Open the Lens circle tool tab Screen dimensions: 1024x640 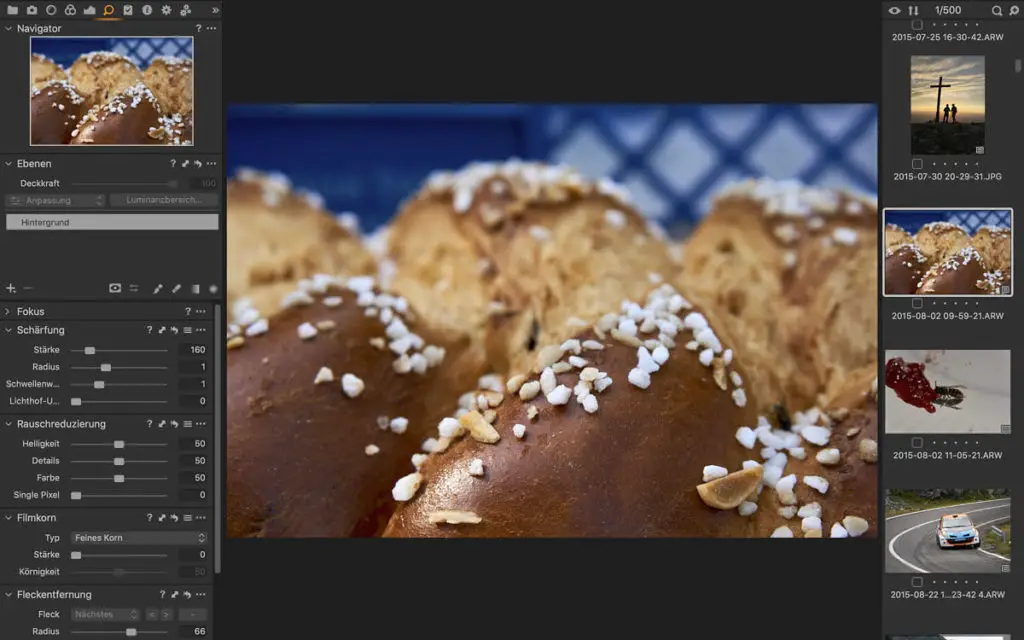coord(51,10)
